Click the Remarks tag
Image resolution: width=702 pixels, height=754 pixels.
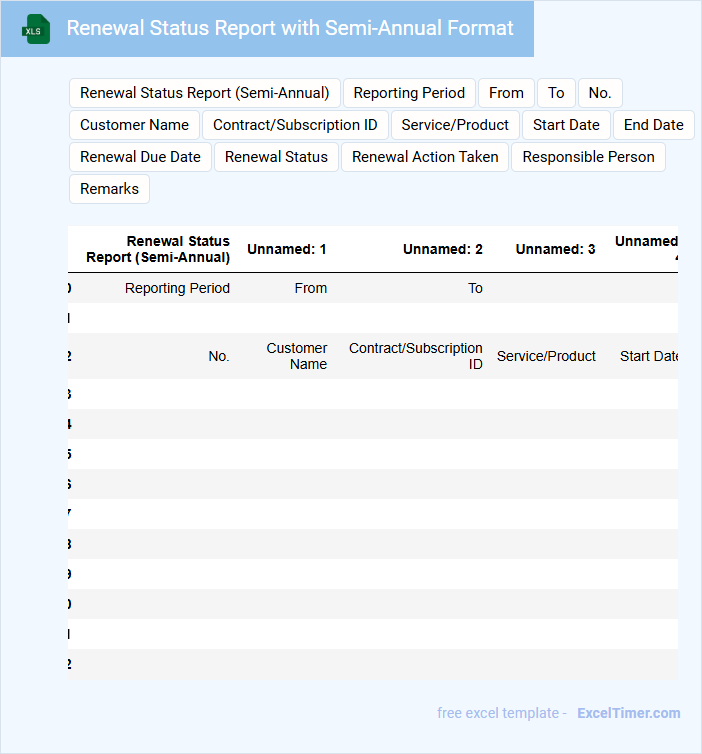click(109, 189)
